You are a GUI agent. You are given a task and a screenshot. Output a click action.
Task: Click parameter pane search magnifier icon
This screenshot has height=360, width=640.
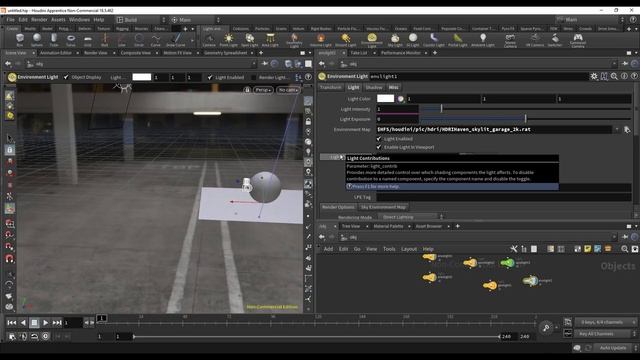tap(614, 76)
